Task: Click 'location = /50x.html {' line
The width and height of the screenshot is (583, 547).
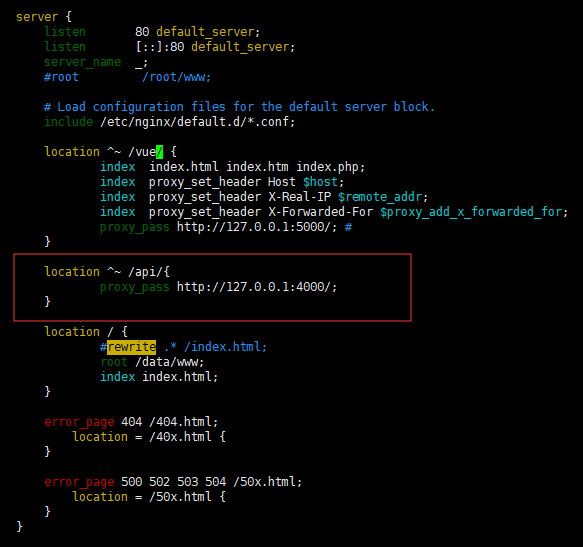Action: pyautogui.click(x=149, y=497)
